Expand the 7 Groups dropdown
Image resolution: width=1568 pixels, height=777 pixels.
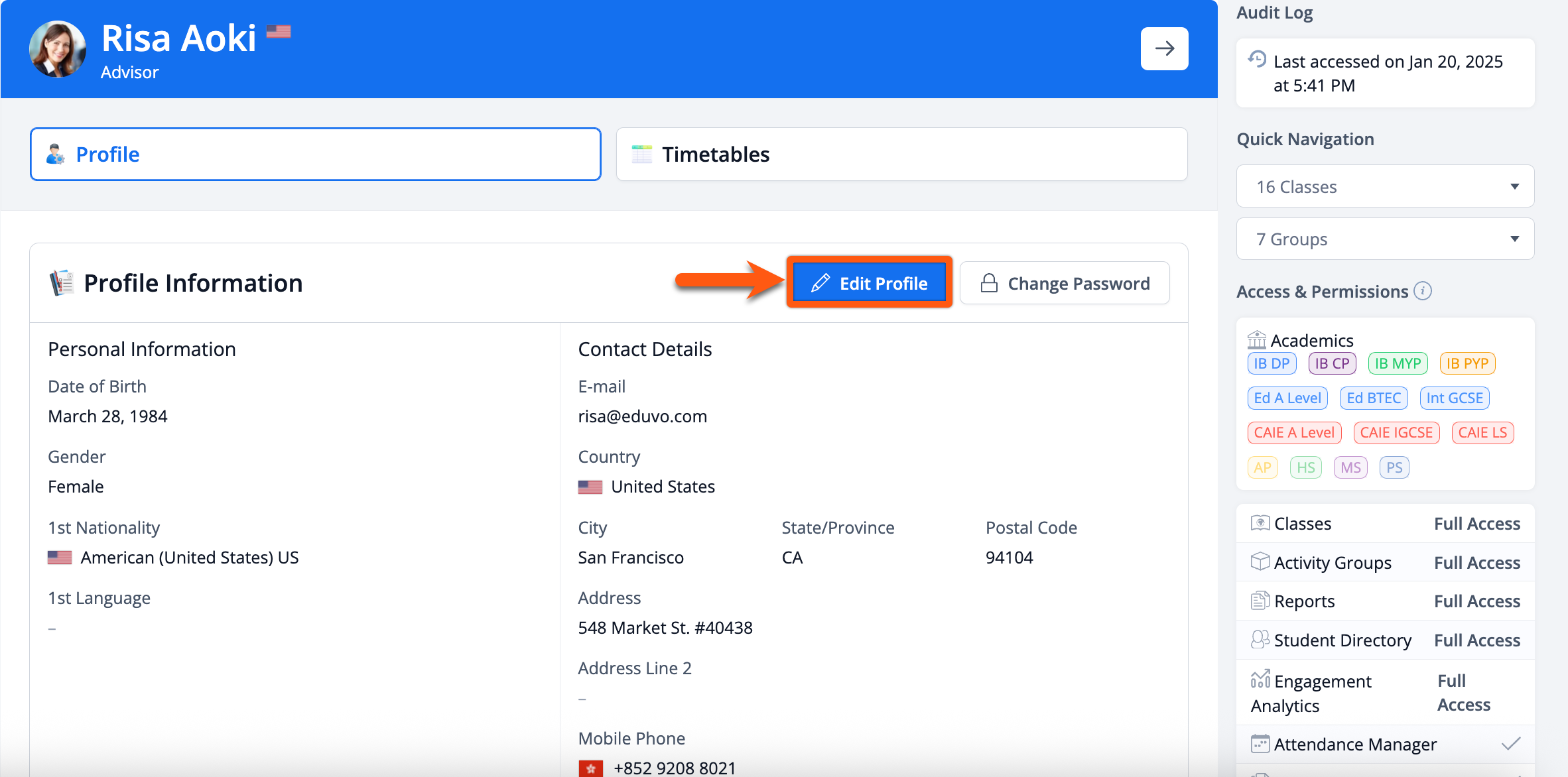[1385, 239]
